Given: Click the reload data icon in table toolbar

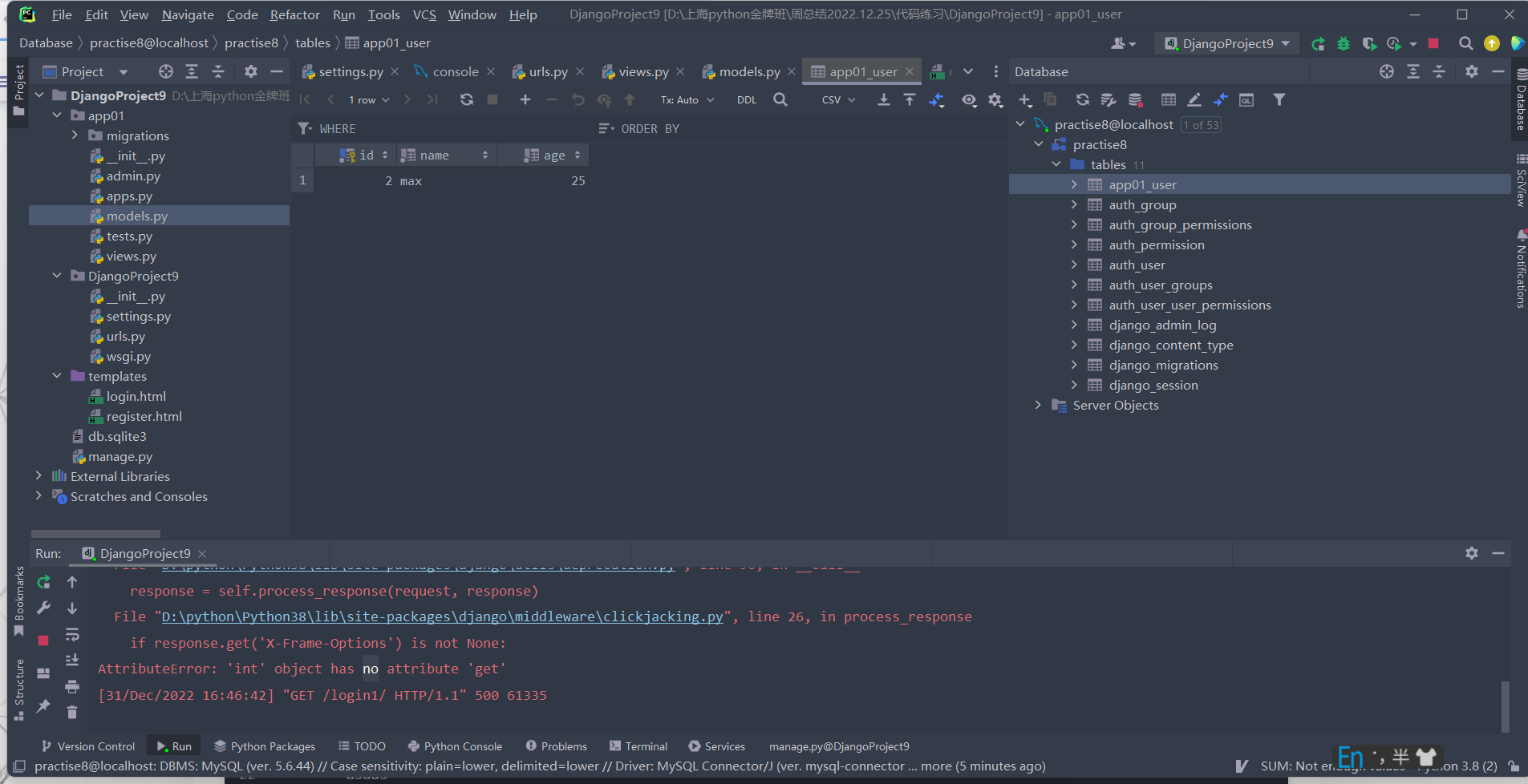Looking at the screenshot, I should [x=466, y=99].
